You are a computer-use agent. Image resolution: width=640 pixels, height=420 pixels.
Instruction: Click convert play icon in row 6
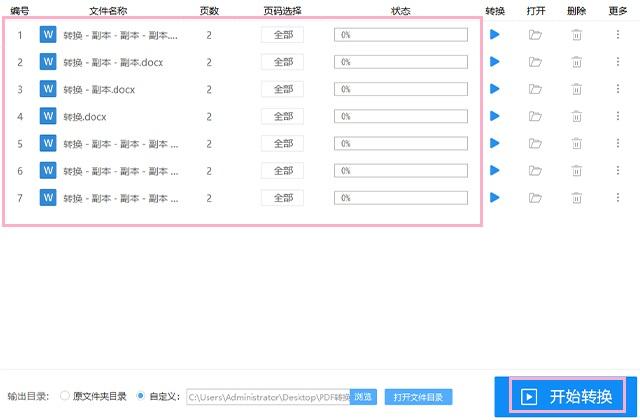[x=494, y=171]
